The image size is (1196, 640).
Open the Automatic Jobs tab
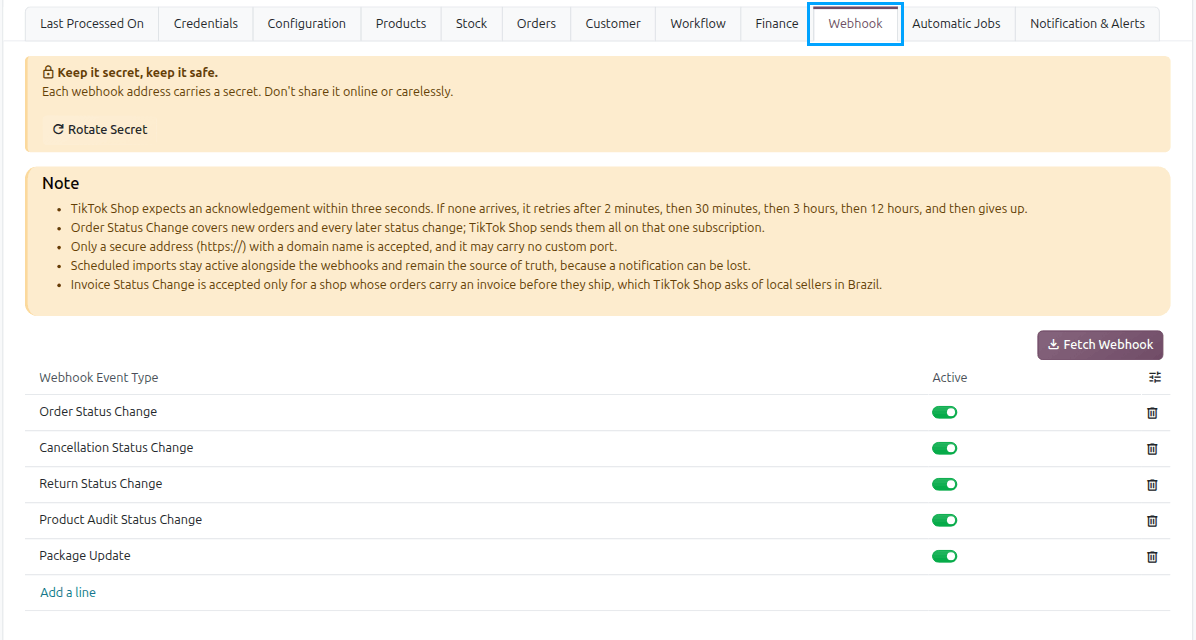point(956,24)
